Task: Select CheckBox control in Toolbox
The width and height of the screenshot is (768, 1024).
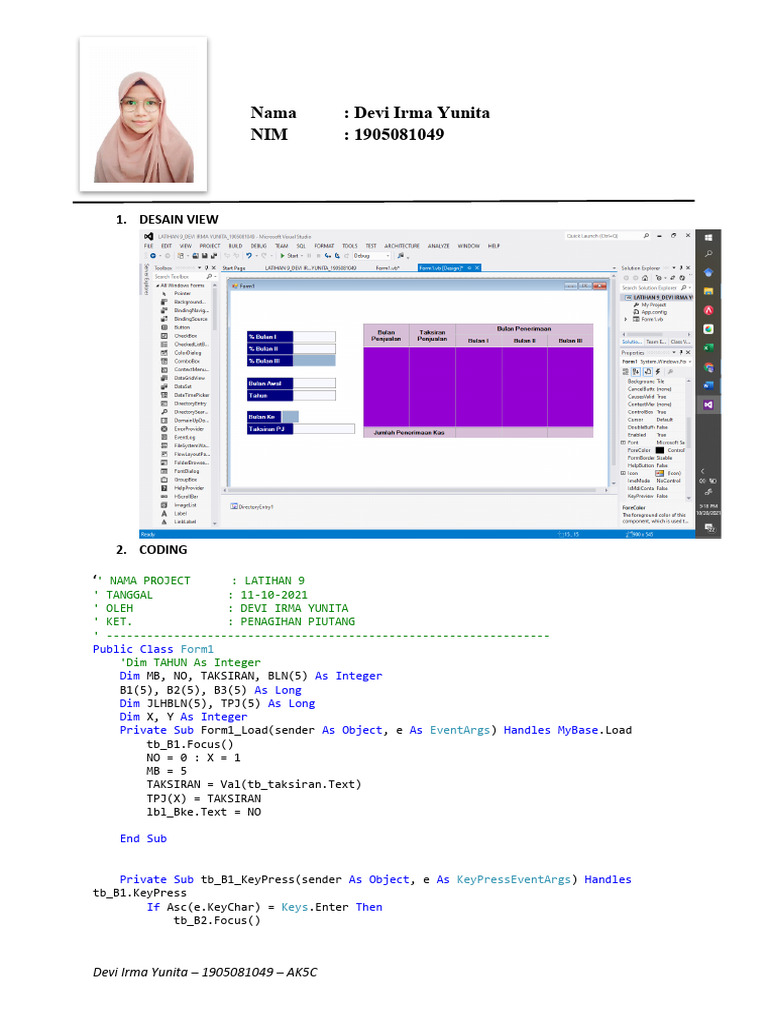Action: [184, 335]
